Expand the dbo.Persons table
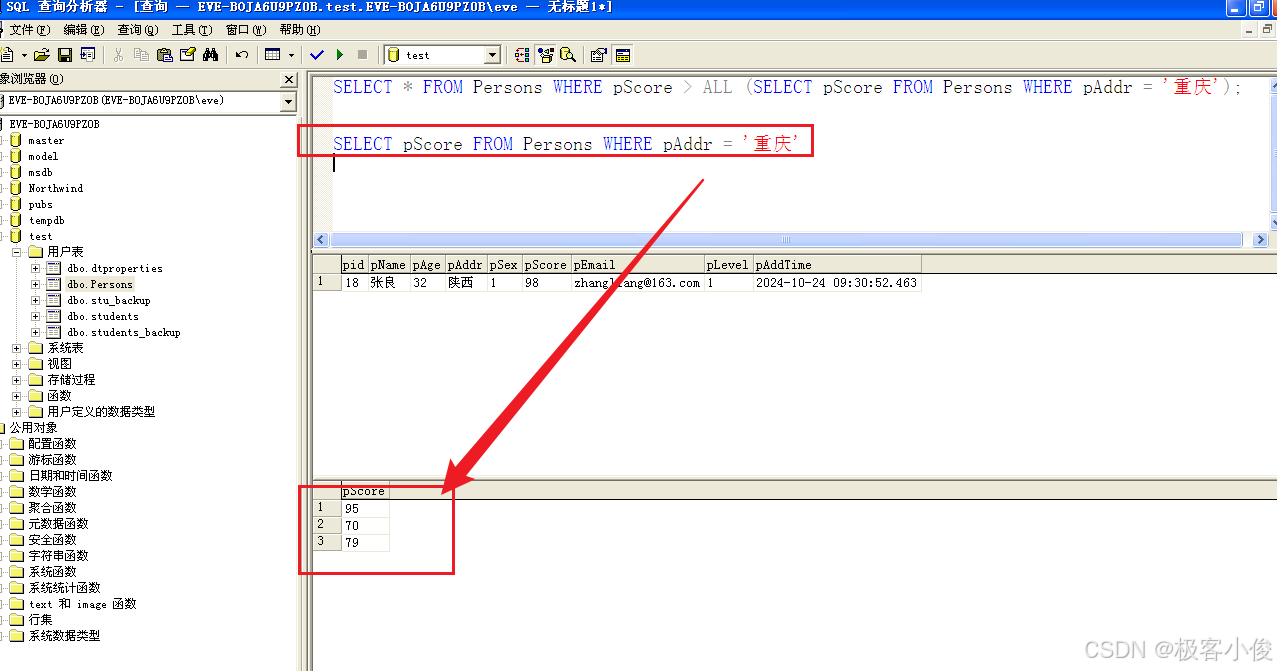This screenshot has height=671, width=1277. pyautogui.click(x=36, y=284)
